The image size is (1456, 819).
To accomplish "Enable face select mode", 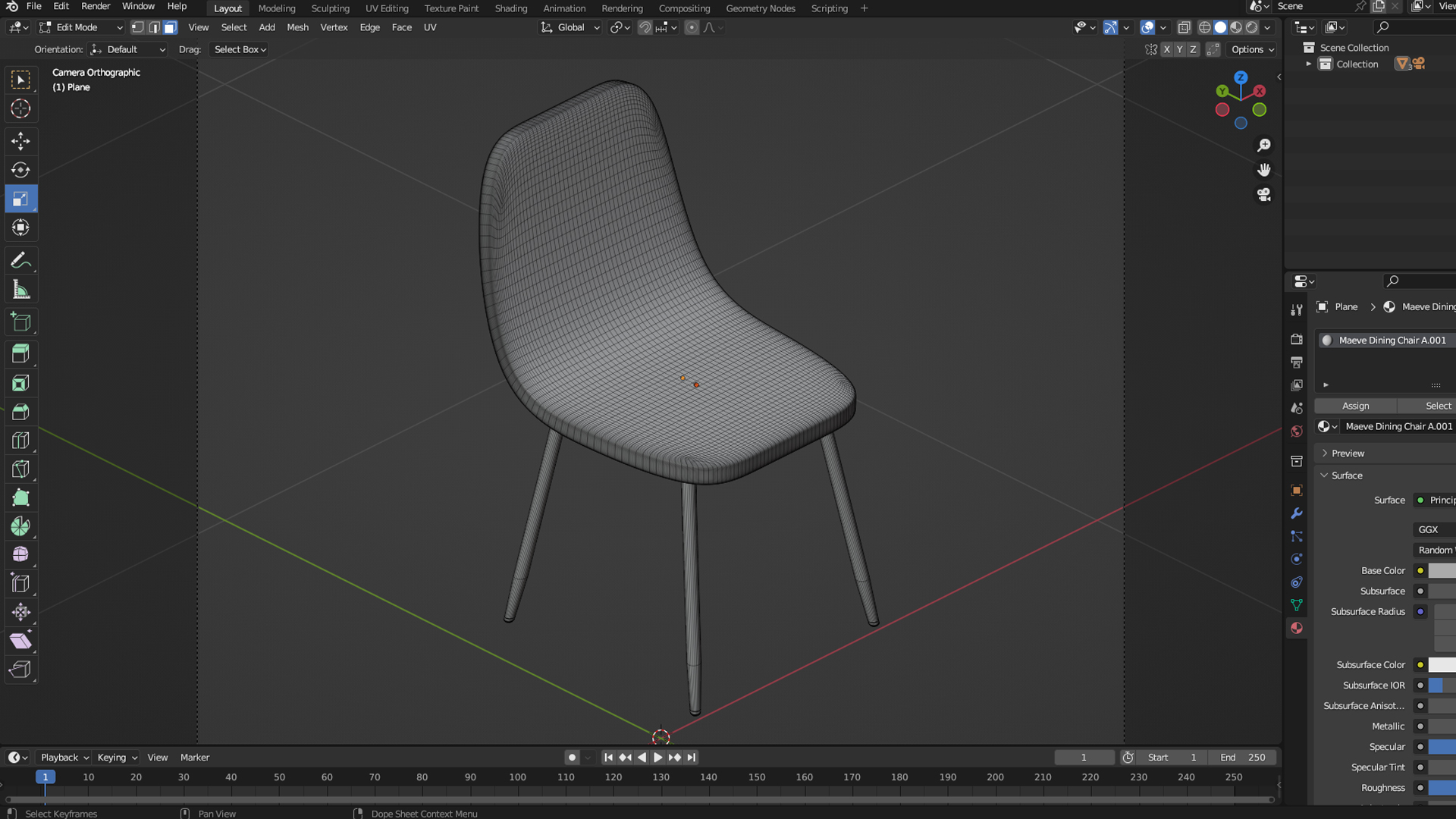I will point(171,27).
